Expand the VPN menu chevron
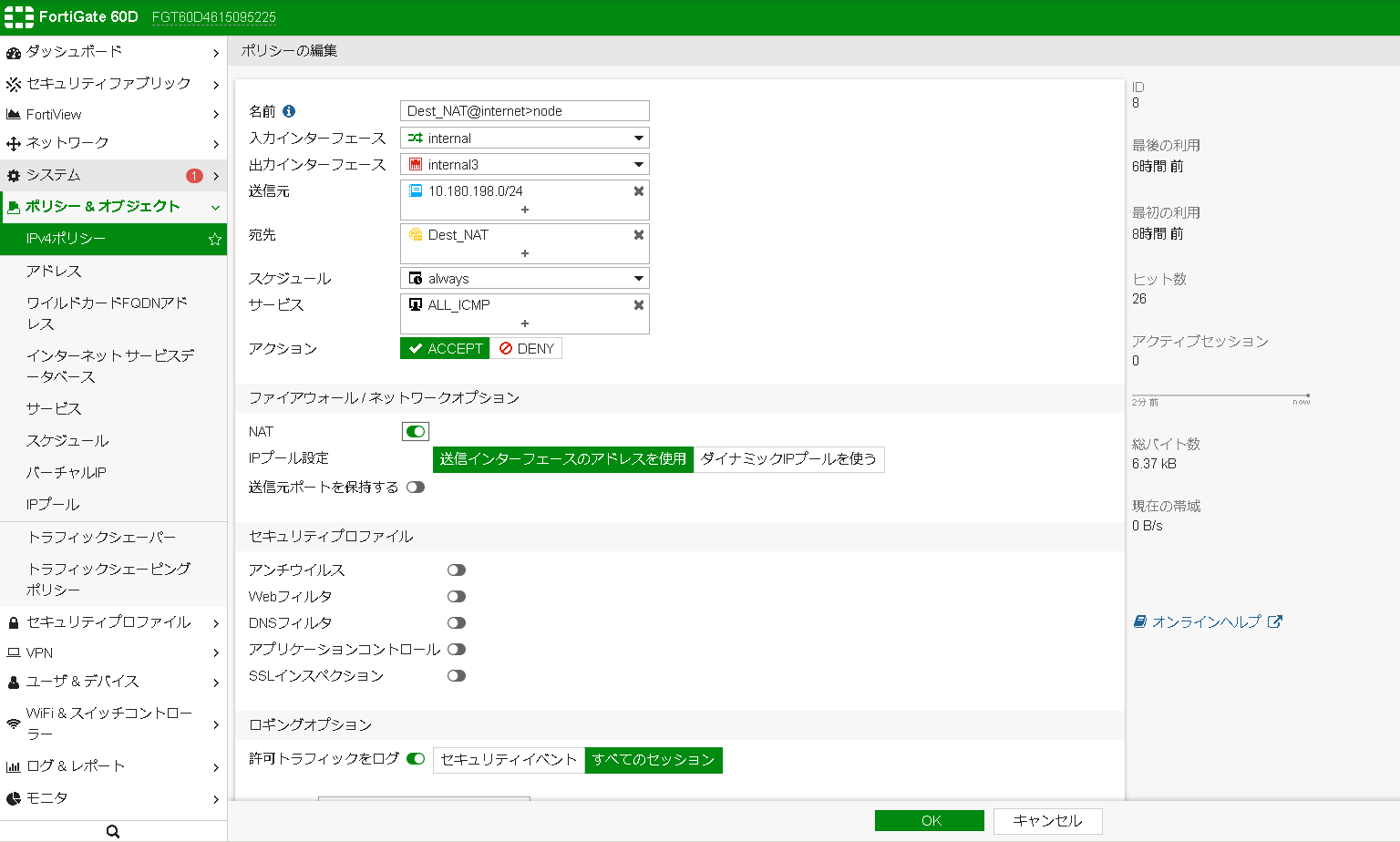The width and height of the screenshot is (1400, 842). click(x=216, y=653)
